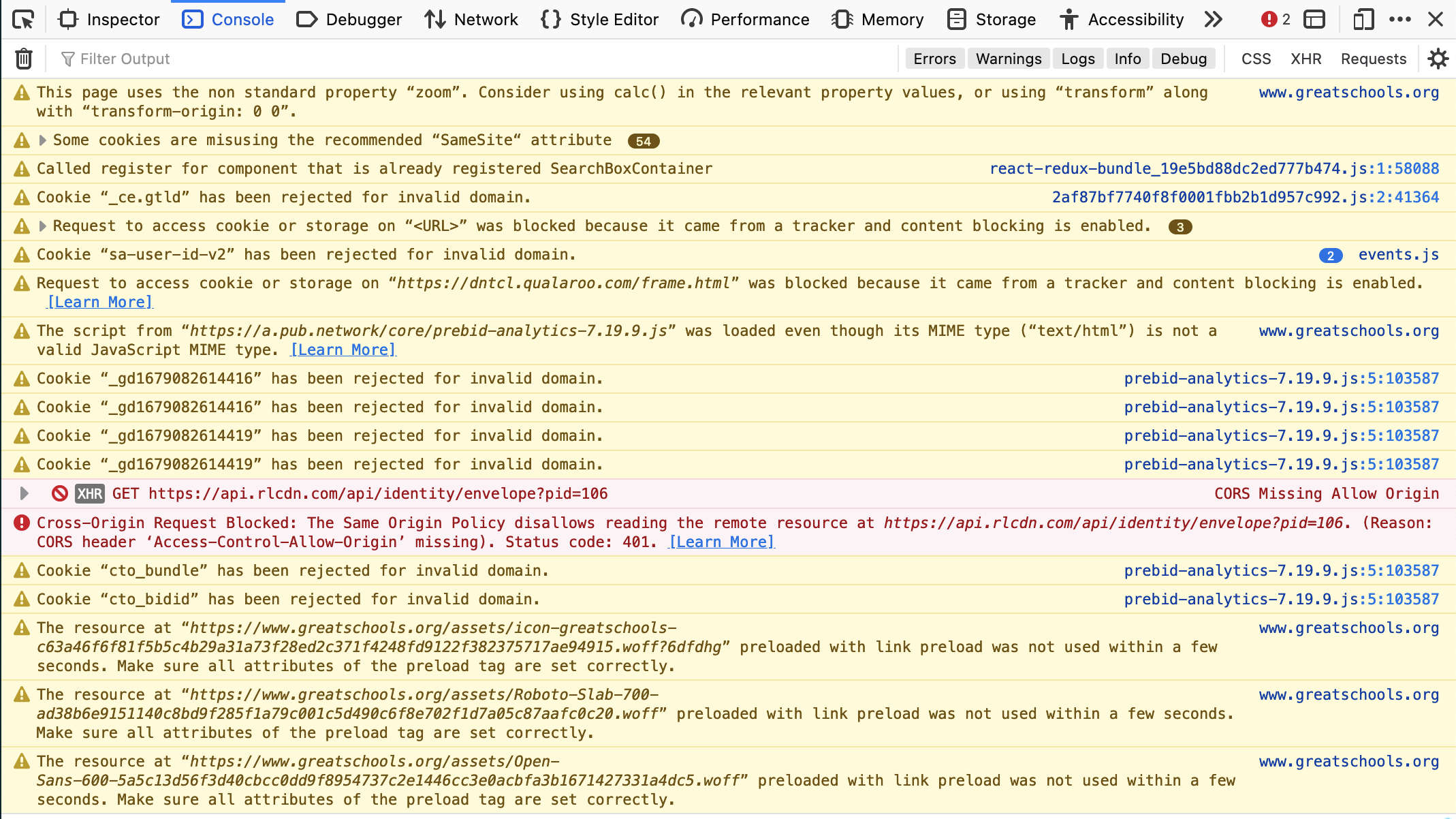
Task: Focus the Filter Output field
Action: (x=477, y=59)
